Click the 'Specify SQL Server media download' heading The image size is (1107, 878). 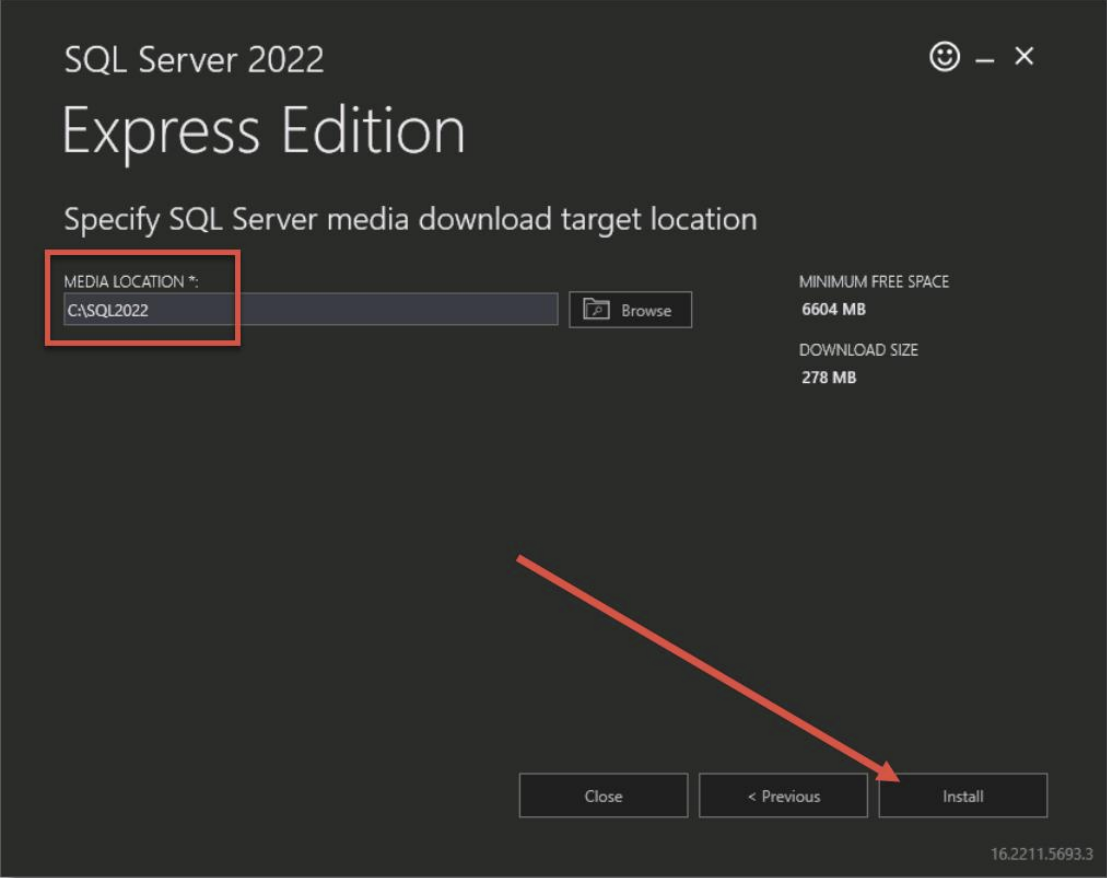[411, 220]
